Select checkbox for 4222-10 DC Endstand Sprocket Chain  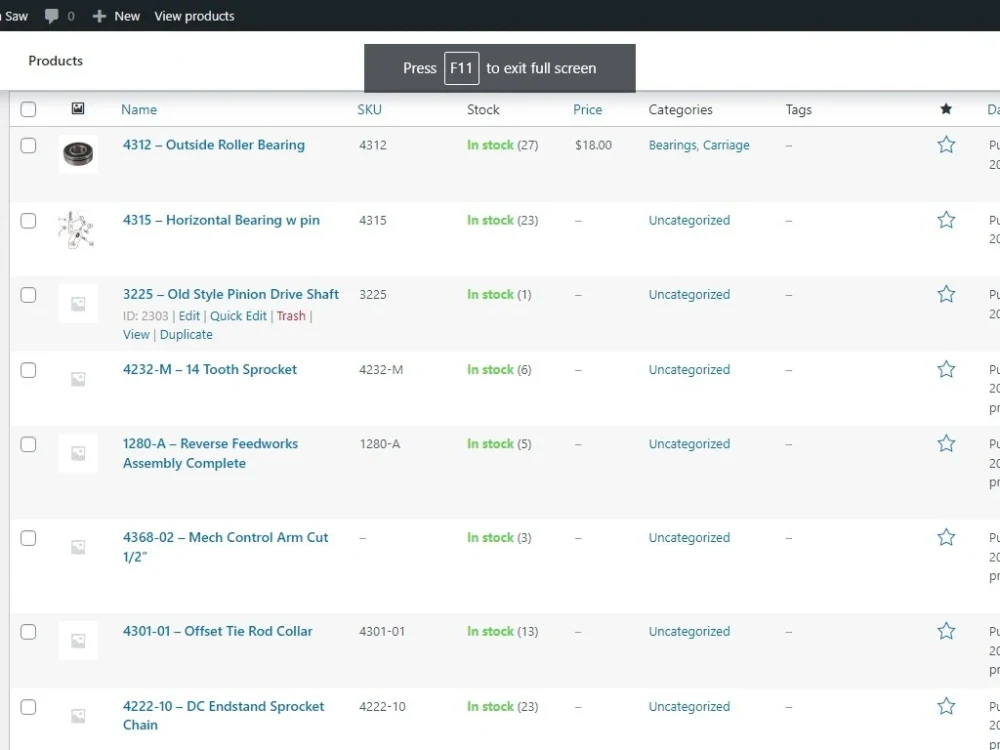coord(28,707)
